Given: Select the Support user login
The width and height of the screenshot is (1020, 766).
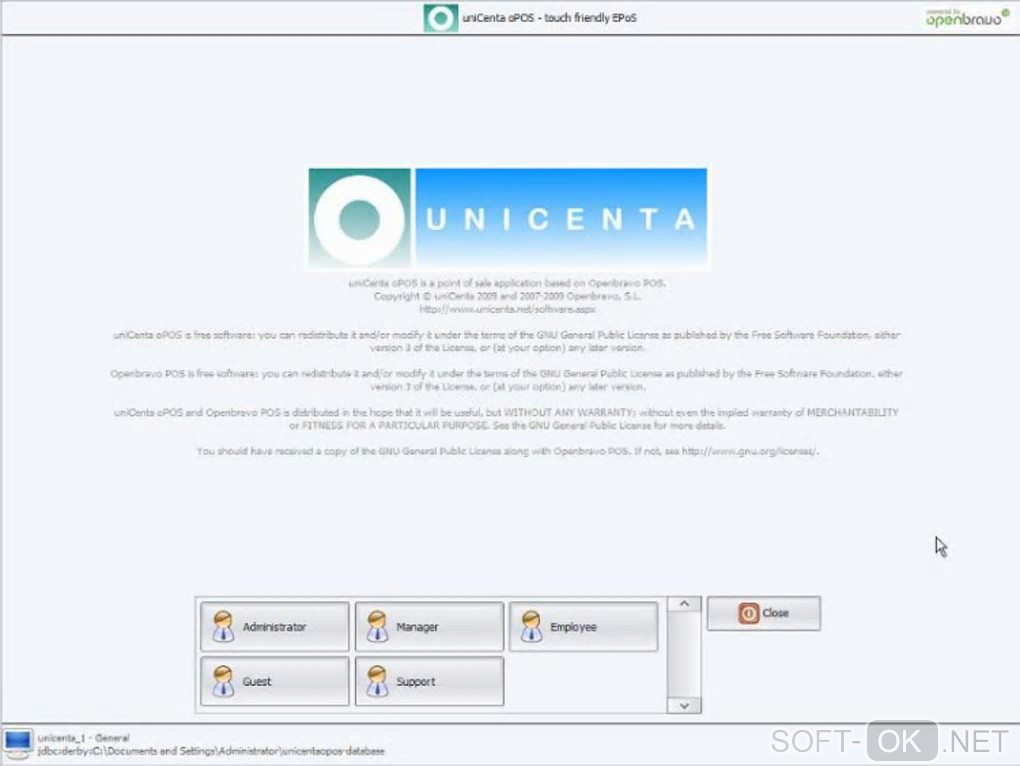Looking at the screenshot, I should (x=429, y=681).
